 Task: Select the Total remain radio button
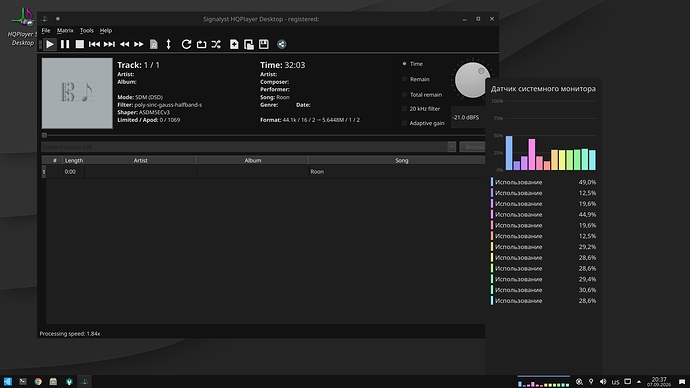(404, 95)
